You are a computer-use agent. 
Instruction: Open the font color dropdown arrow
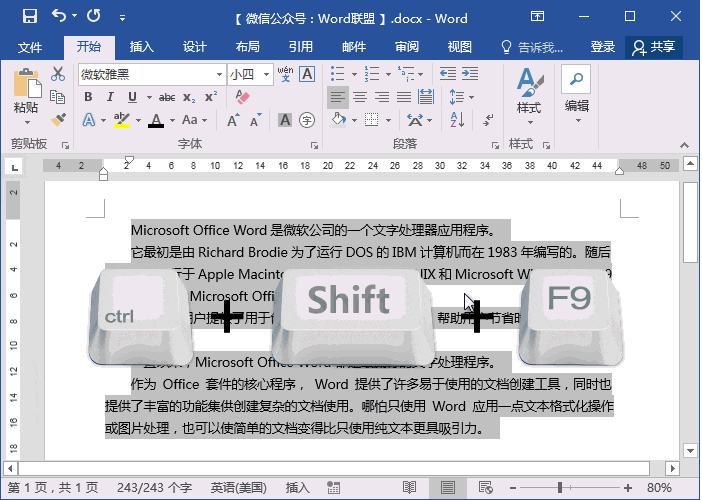point(172,120)
